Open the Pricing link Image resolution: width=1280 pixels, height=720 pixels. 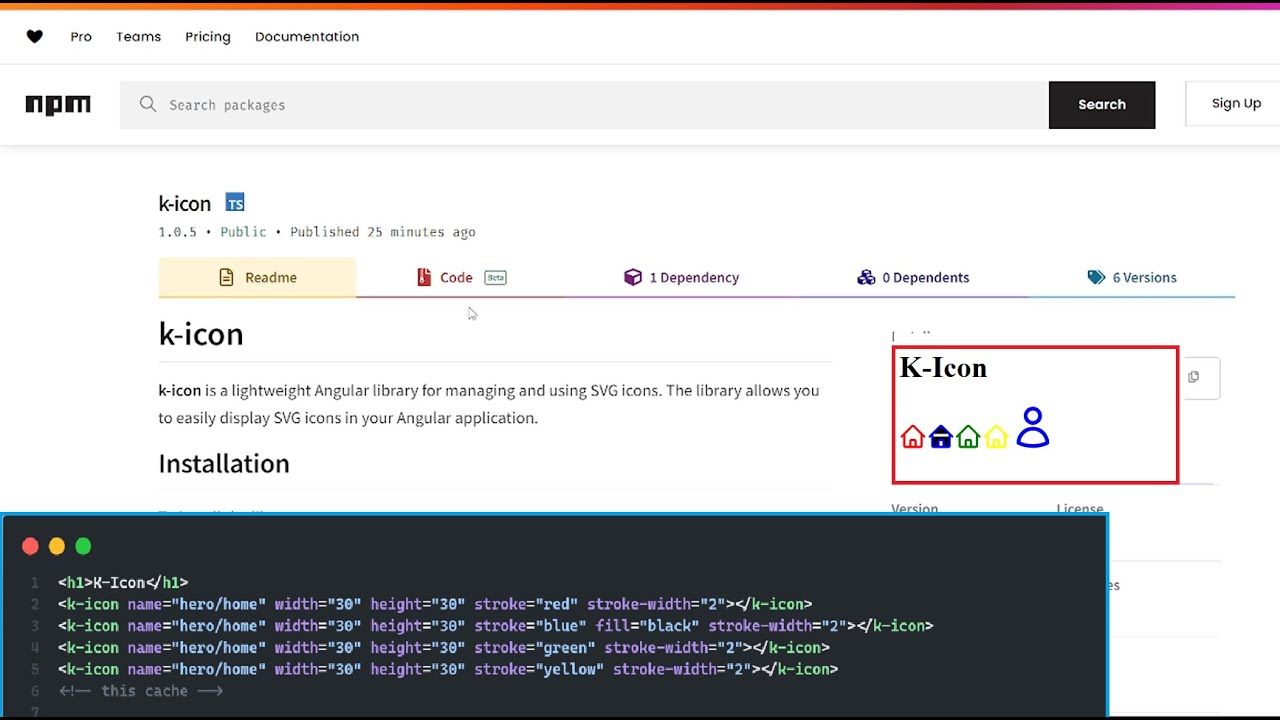[x=208, y=36]
